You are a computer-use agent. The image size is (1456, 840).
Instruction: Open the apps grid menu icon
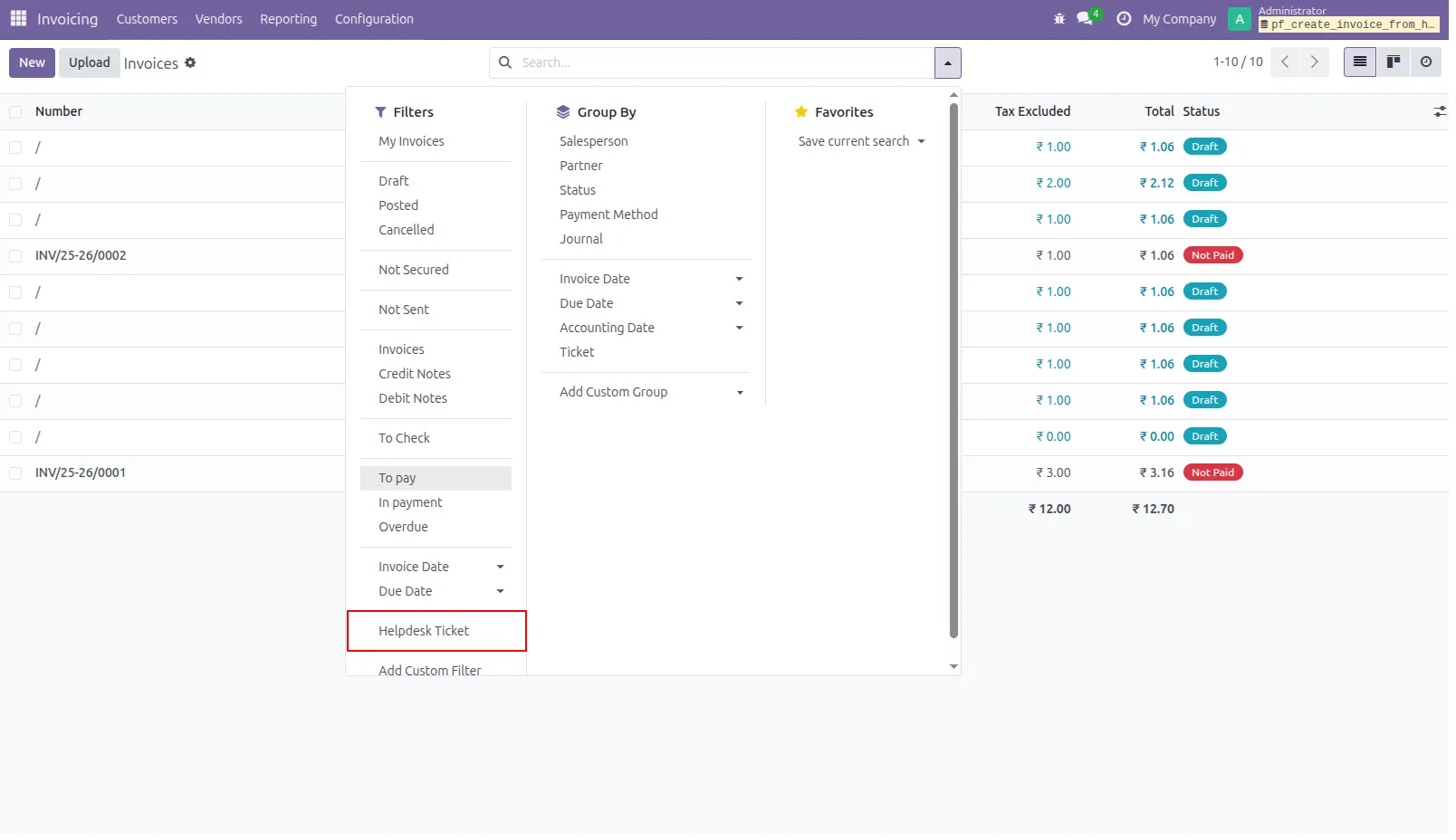(x=18, y=18)
